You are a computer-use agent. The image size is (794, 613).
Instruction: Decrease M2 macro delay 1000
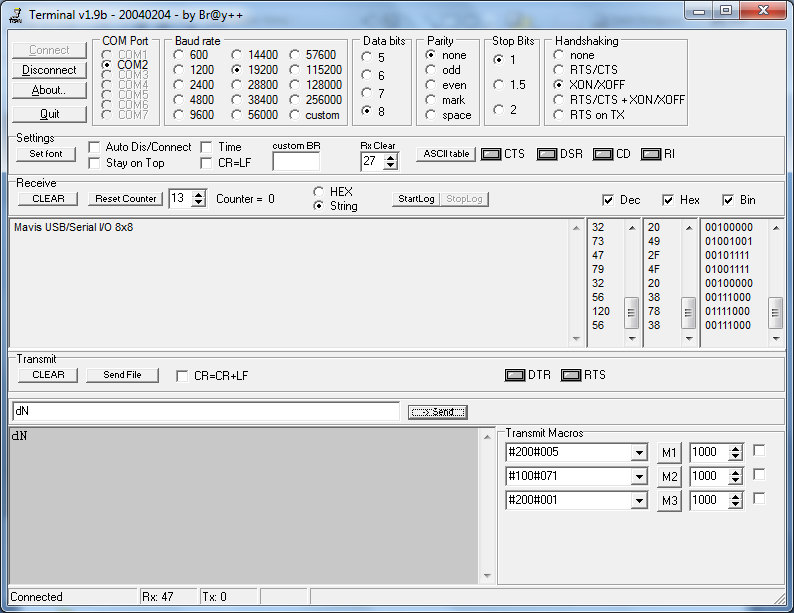click(736, 480)
